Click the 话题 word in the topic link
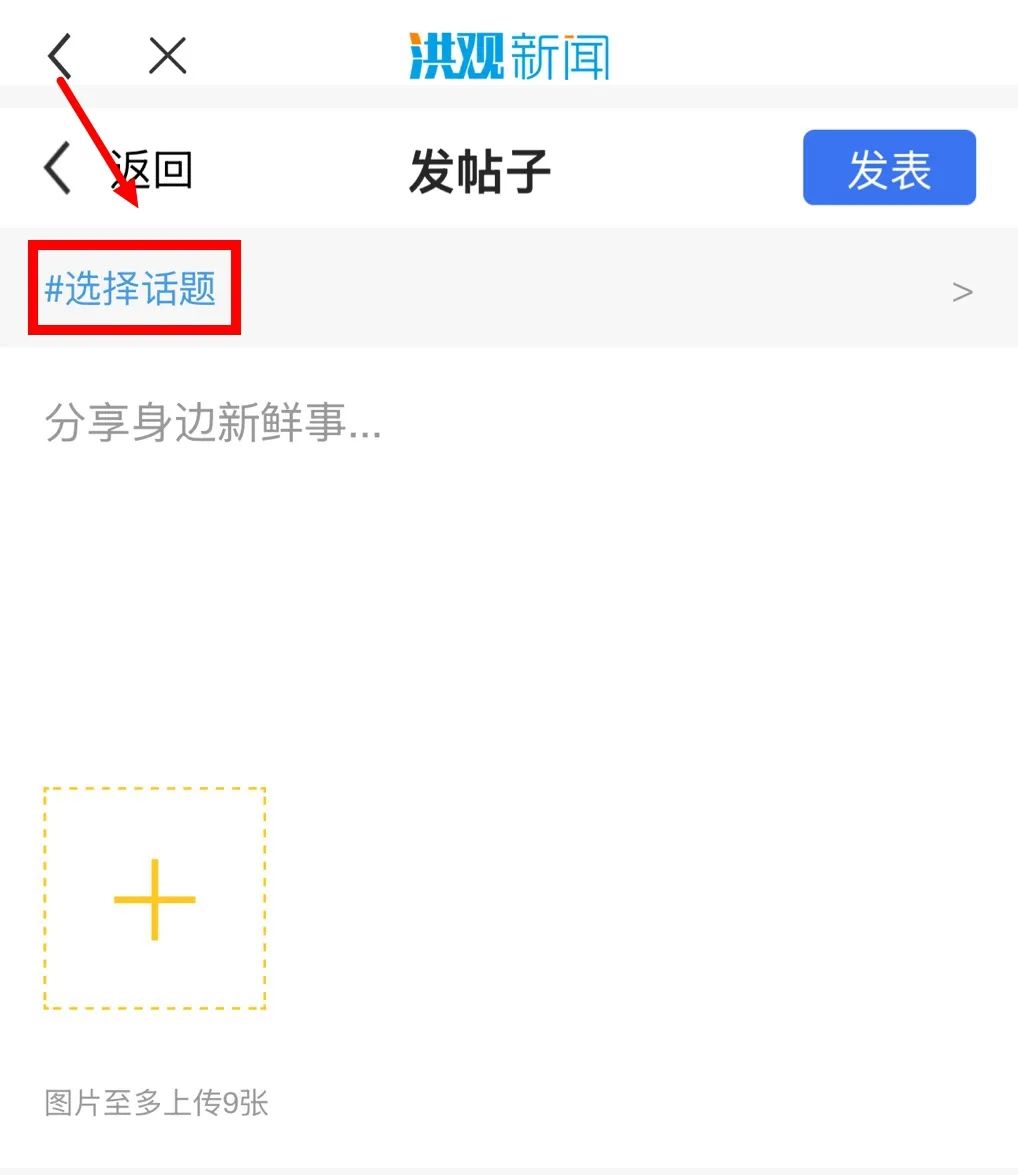Viewport: 1018px width, 1175px height. [x=179, y=289]
